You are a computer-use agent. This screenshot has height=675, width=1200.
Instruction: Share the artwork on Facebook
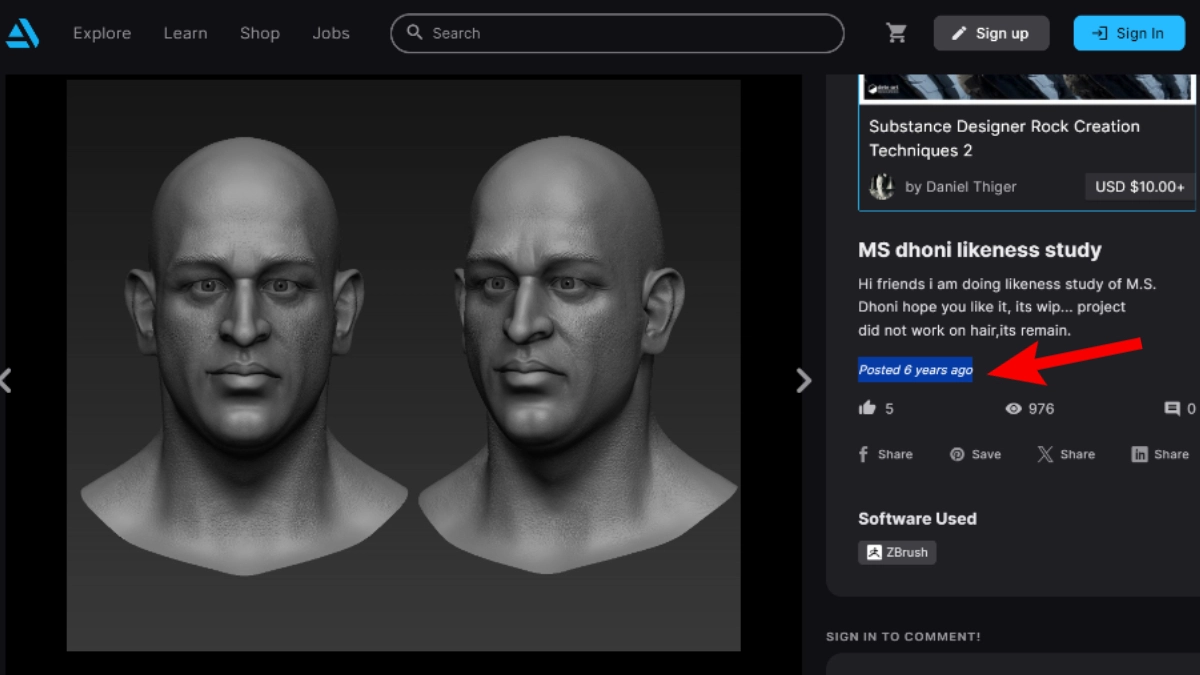click(885, 454)
